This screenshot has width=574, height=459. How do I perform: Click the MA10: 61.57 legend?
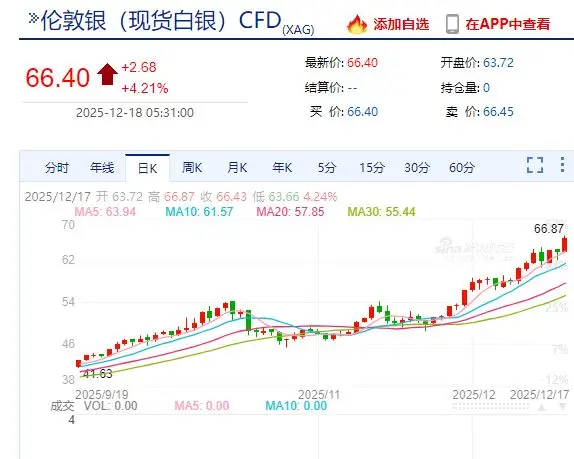click(199, 212)
